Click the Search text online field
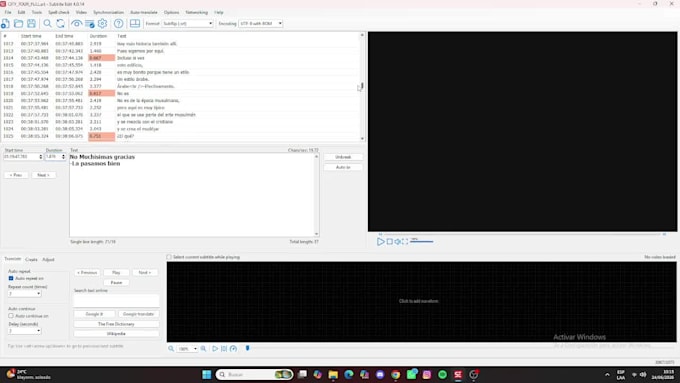 116,300
